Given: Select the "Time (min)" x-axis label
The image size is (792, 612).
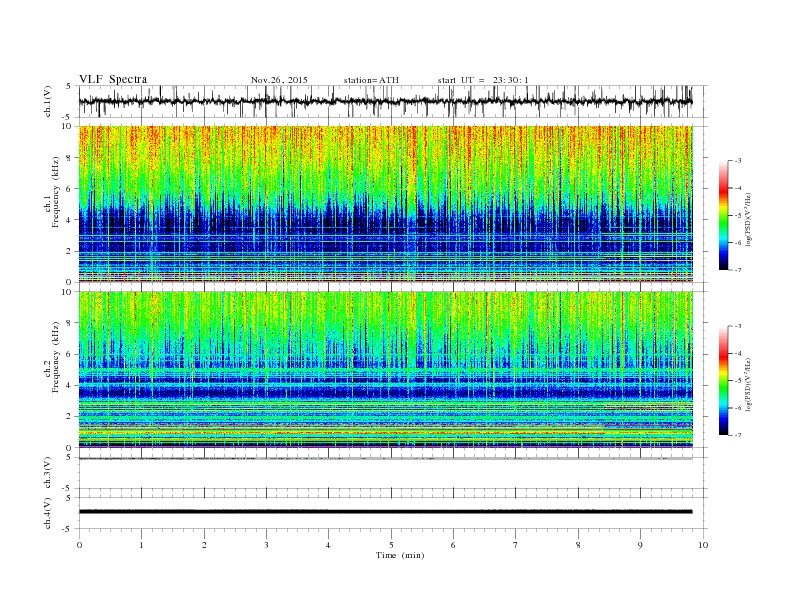Looking at the screenshot, I should (400, 555).
